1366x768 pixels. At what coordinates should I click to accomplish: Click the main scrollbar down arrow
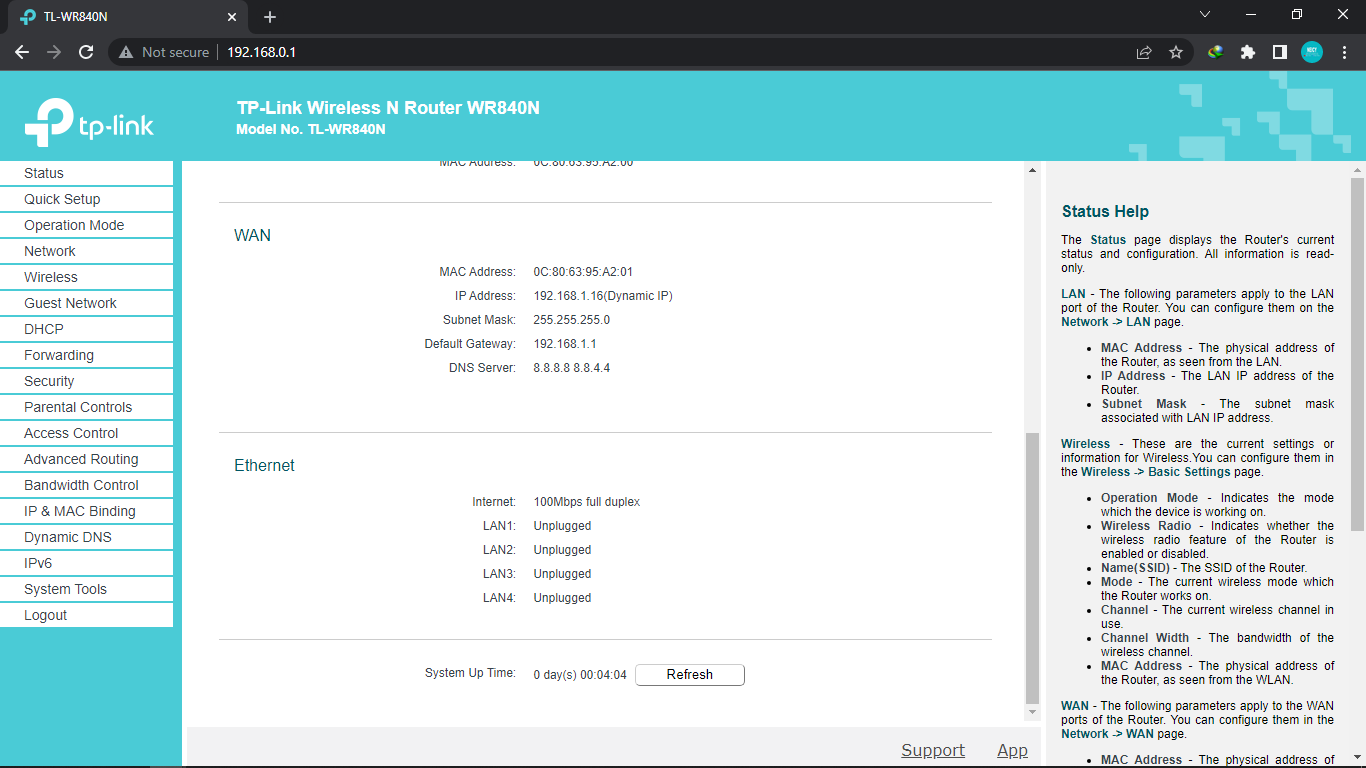tap(1033, 712)
